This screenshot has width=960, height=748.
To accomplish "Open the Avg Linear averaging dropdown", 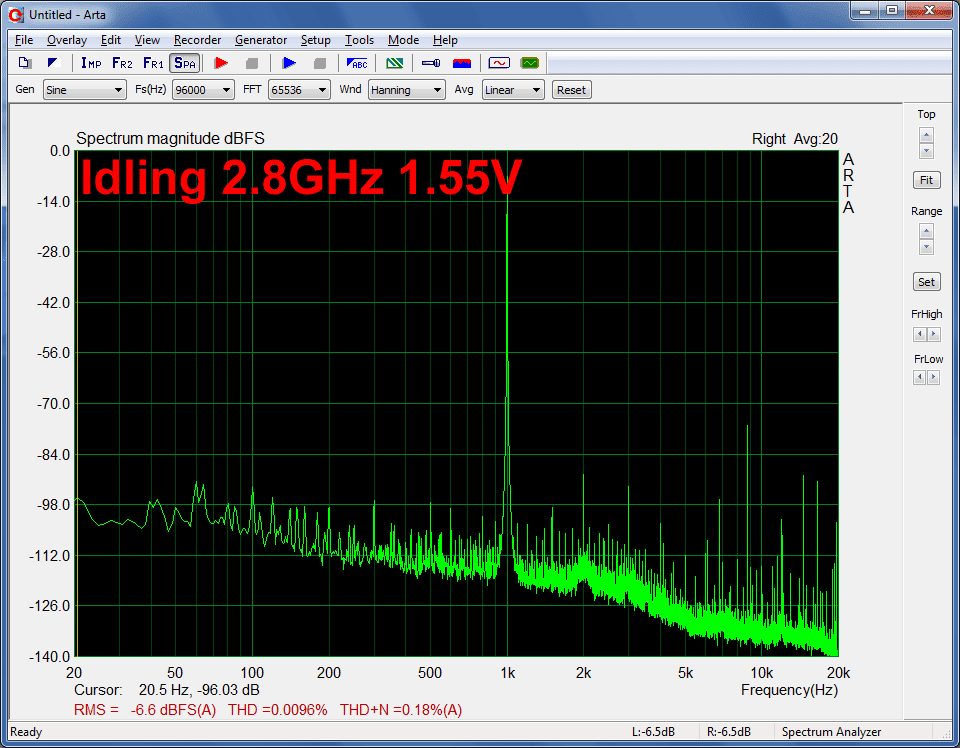I will pos(513,90).
